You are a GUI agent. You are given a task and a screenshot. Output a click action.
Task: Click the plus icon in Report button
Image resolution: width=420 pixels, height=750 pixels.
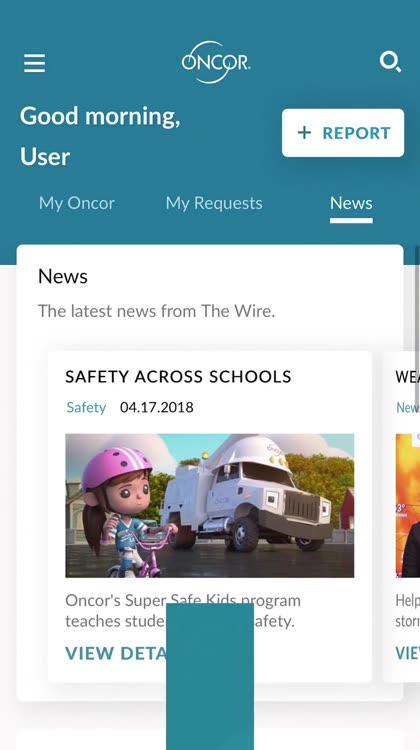coord(304,132)
